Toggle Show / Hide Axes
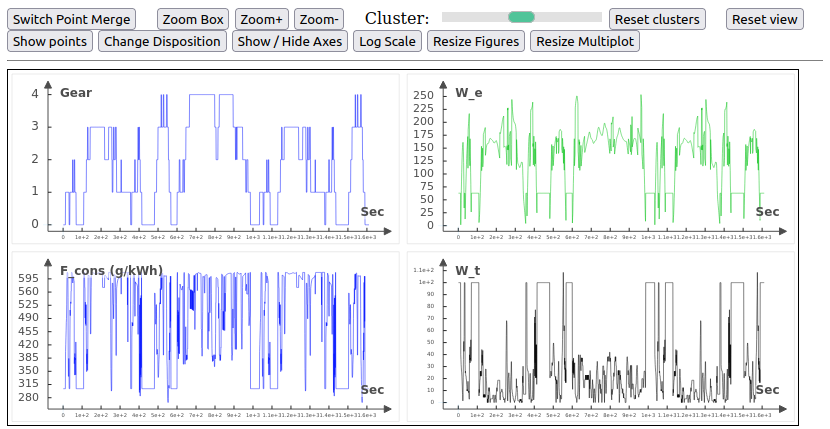 [290, 41]
